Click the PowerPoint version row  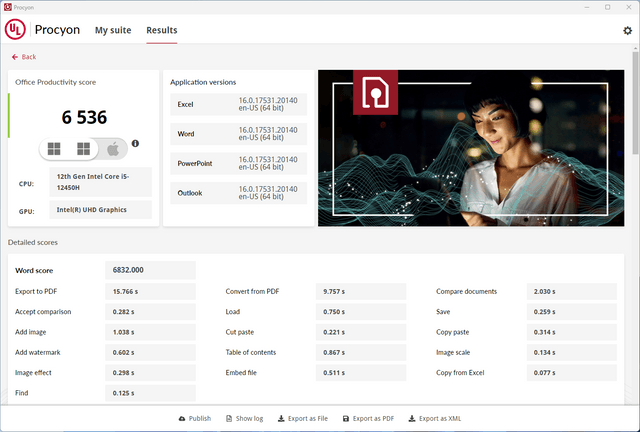click(238, 163)
